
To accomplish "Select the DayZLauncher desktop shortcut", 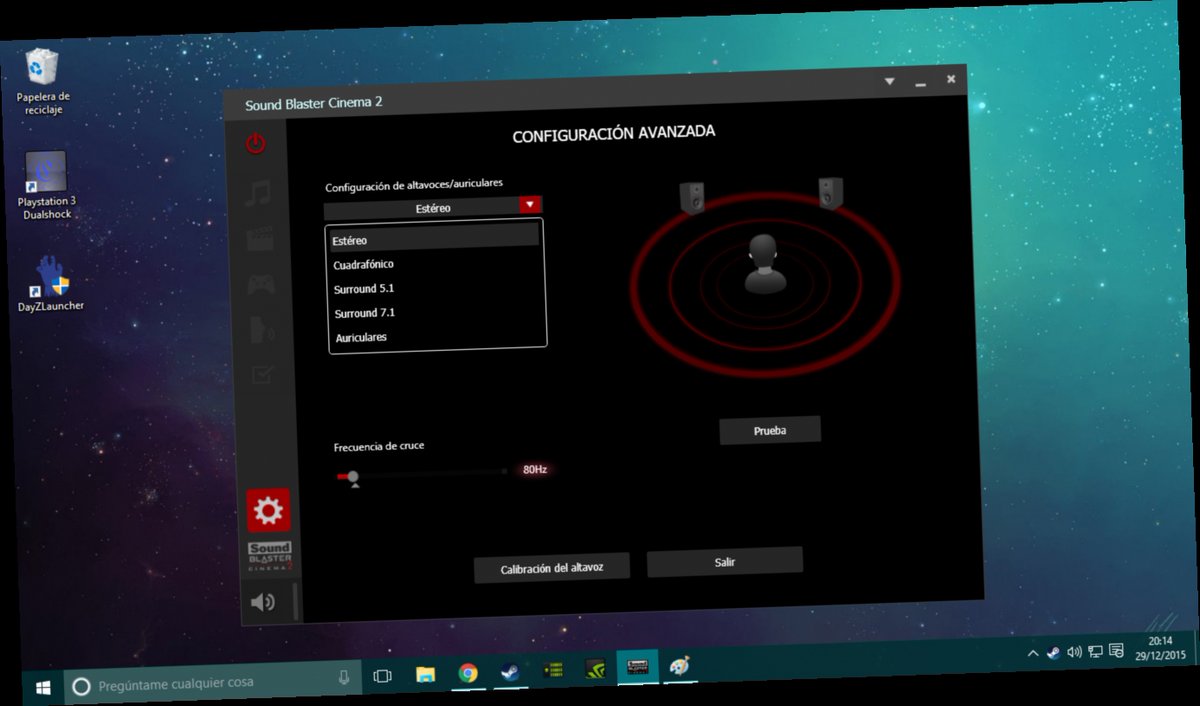I will (51, 284).
